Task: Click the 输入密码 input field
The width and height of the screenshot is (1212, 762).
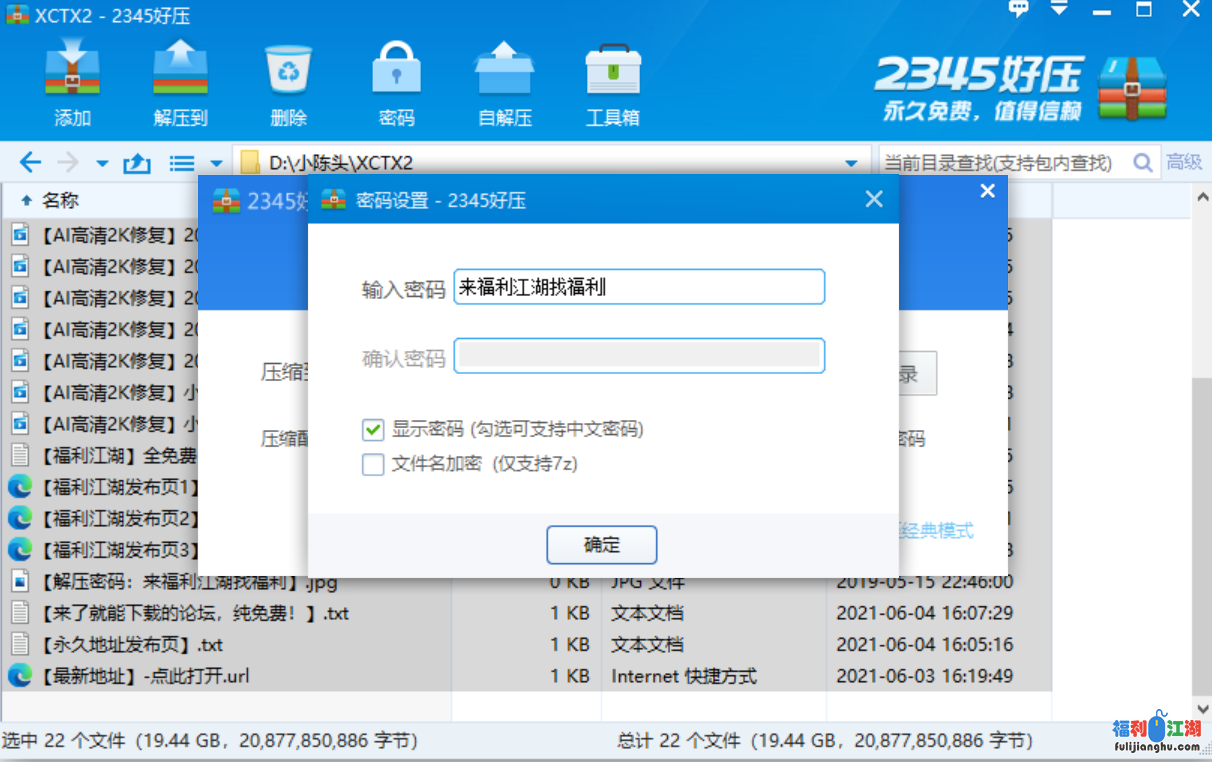Action: coord(638,287)
